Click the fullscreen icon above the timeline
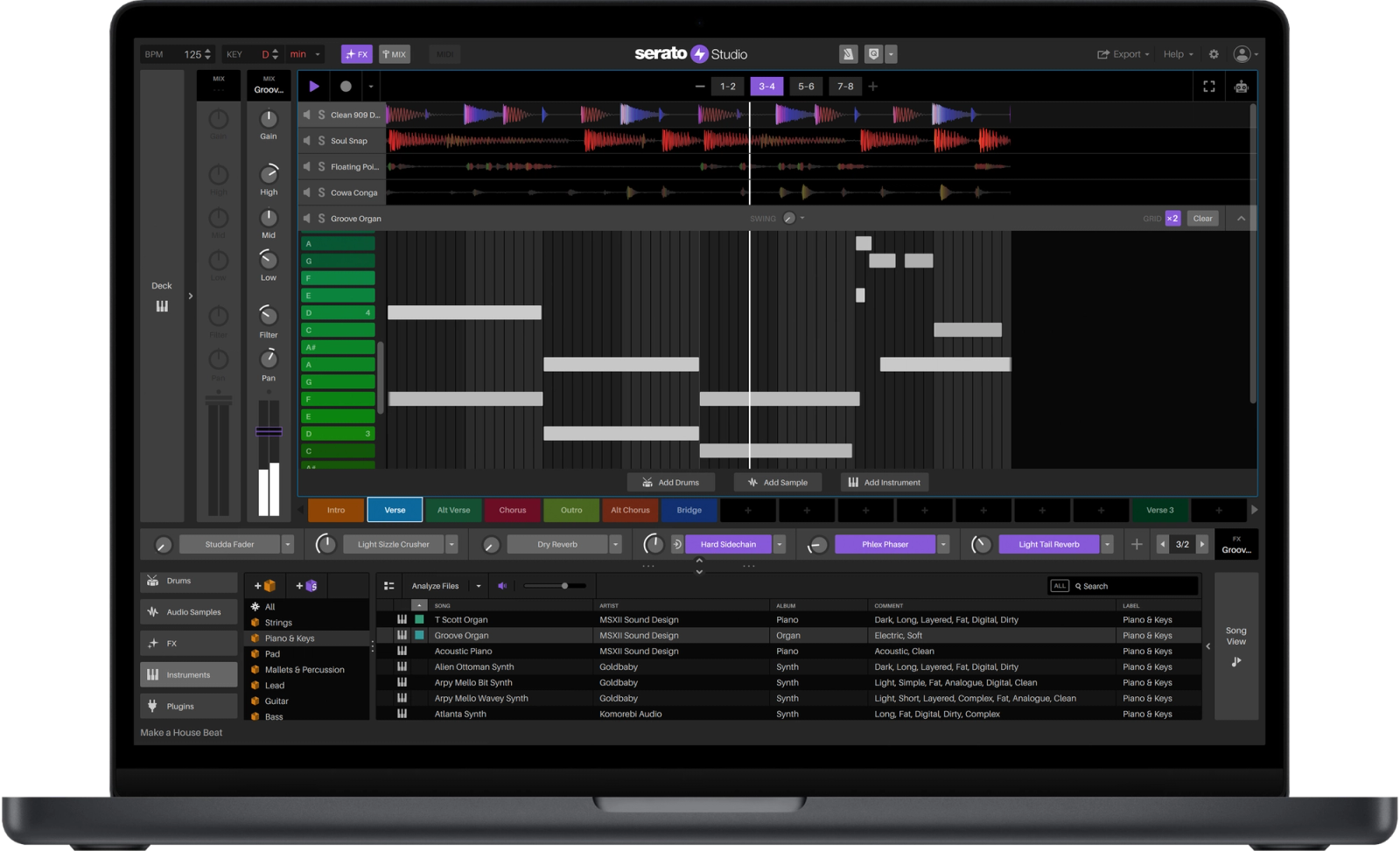The width and height of the screenshot is (1400, 851). [x=1209, y=86]
